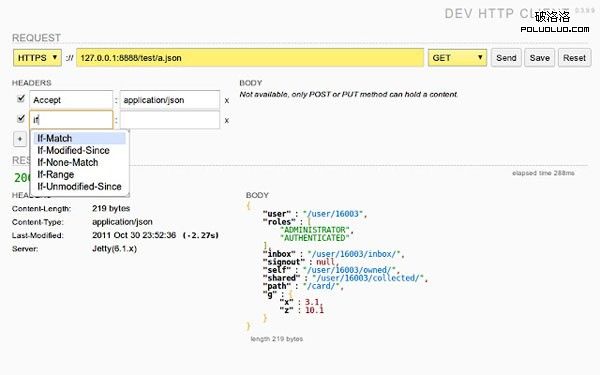Remove the Accept header with x

pos(227,101)
